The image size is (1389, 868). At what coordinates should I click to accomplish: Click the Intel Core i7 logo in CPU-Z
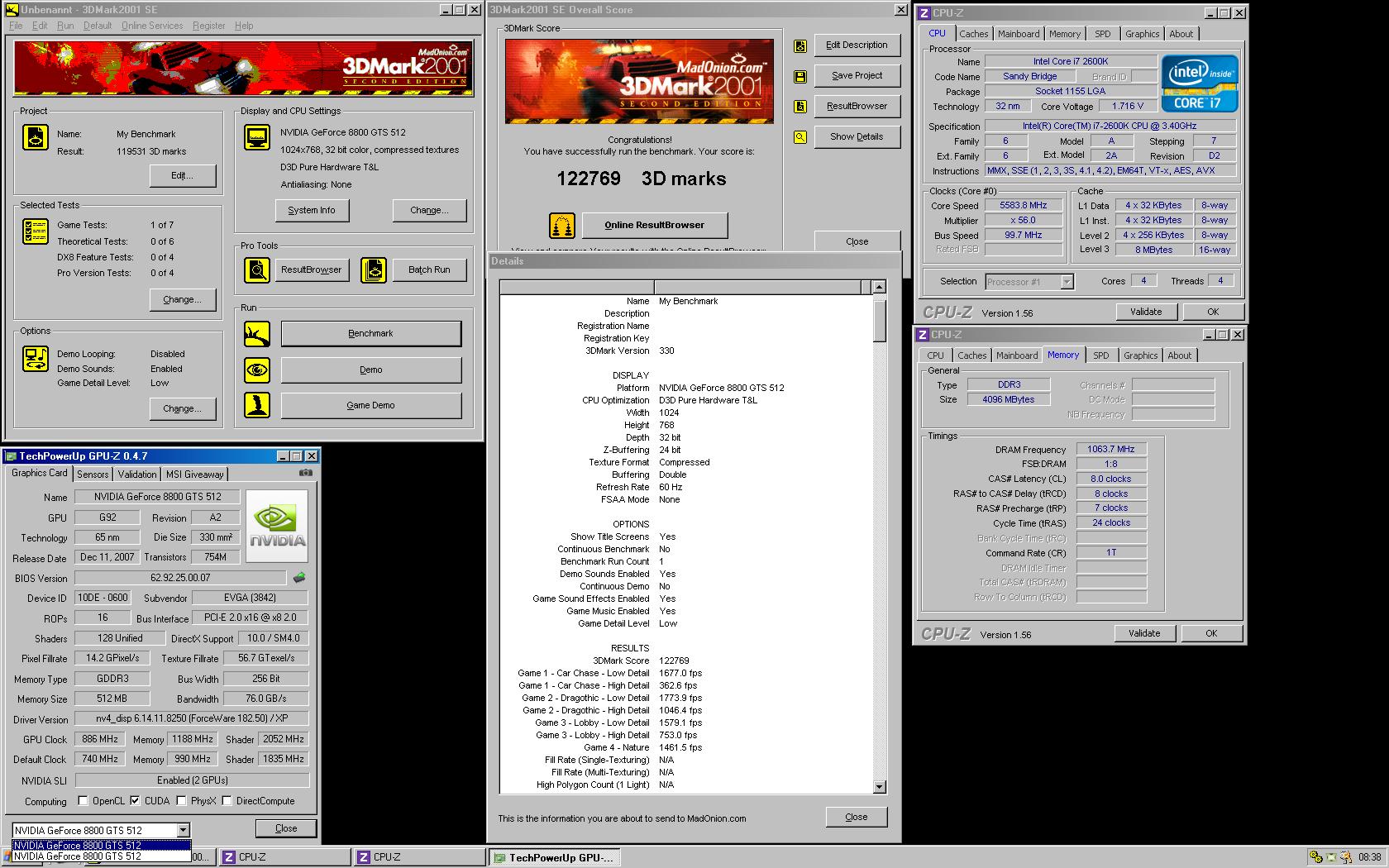point(1200,83)
